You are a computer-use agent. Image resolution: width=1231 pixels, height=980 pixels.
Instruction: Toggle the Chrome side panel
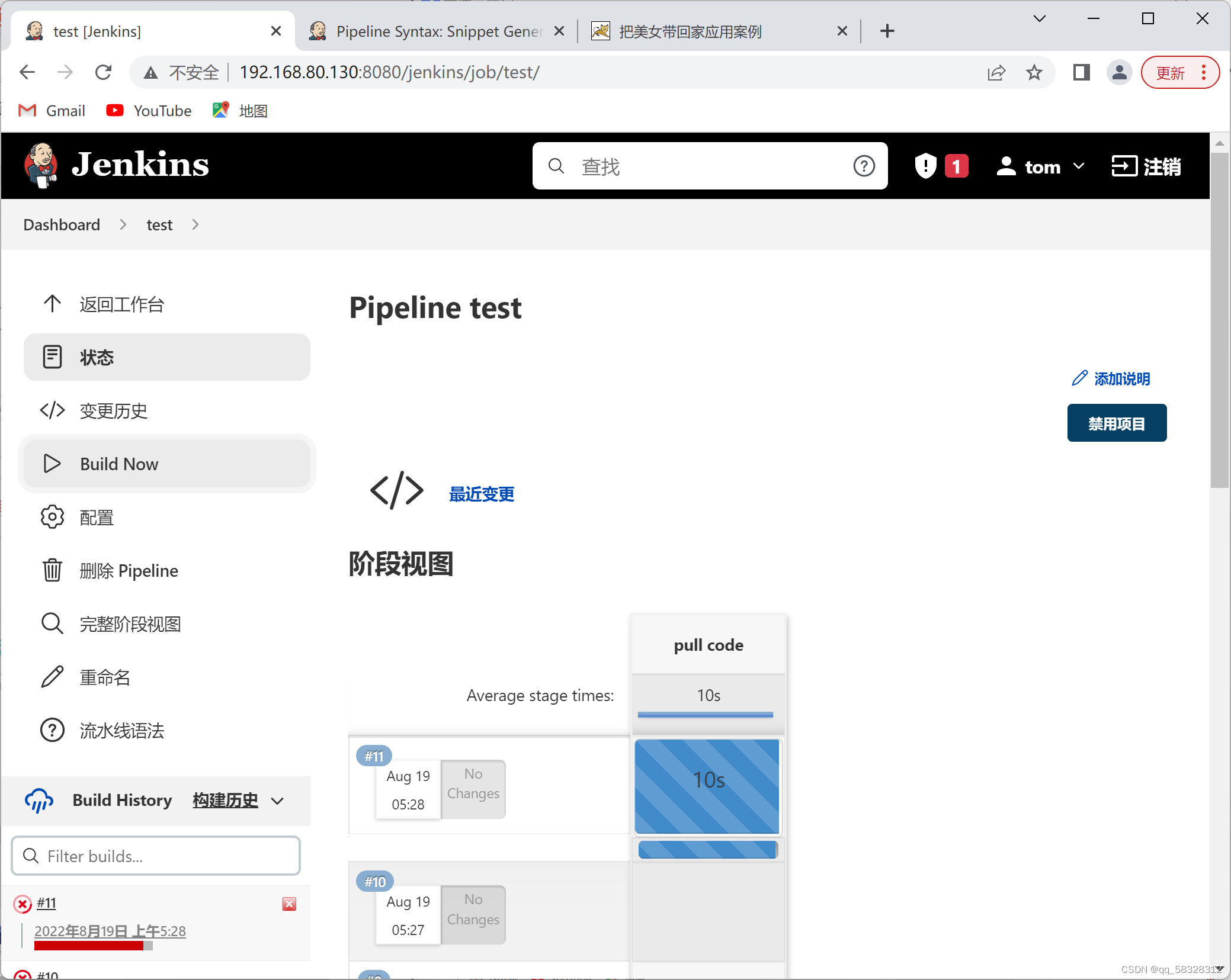tap(1081, 73)
